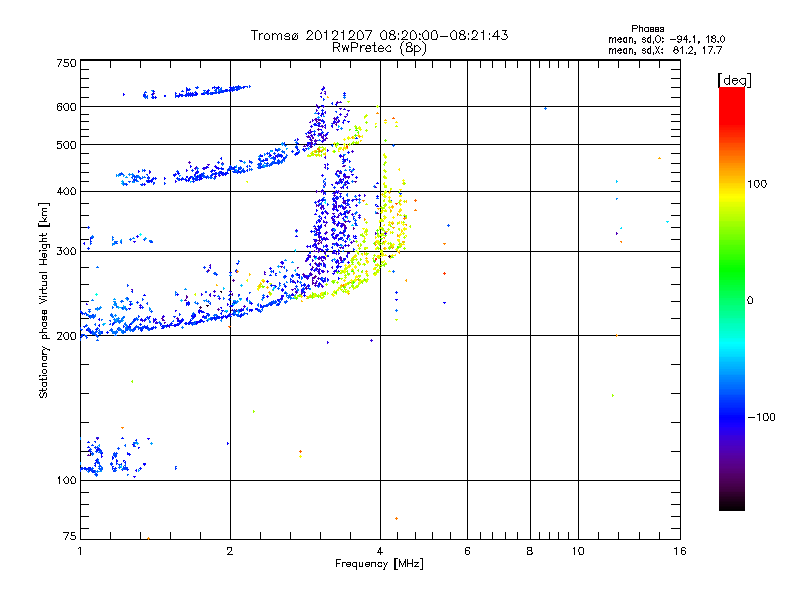Click the y-axis tick label '600'

tap(66, 107)
